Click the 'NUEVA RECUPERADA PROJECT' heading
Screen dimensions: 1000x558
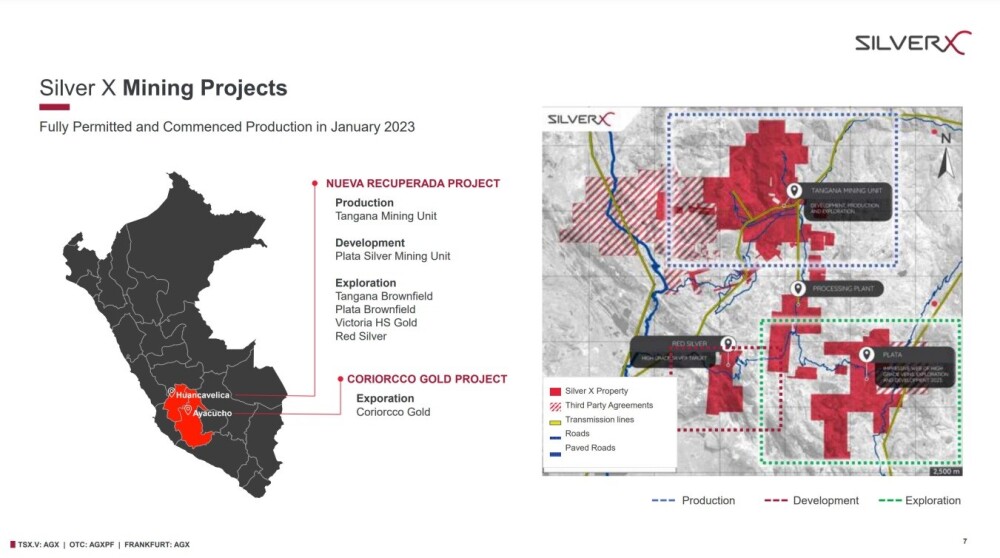click(x=413, y=184)
